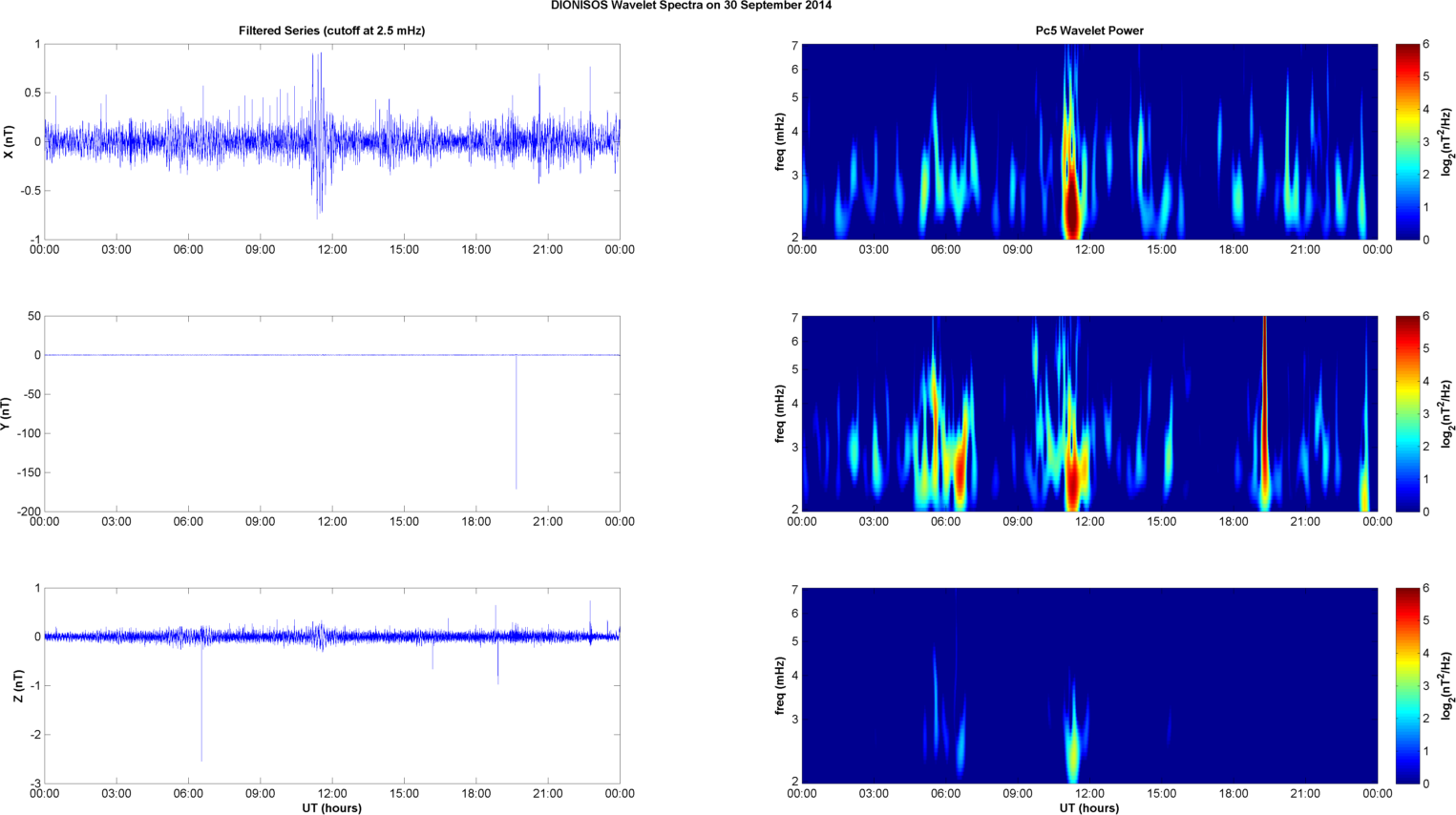Click the '0.5' tick on the X axis

pos(32,93)
